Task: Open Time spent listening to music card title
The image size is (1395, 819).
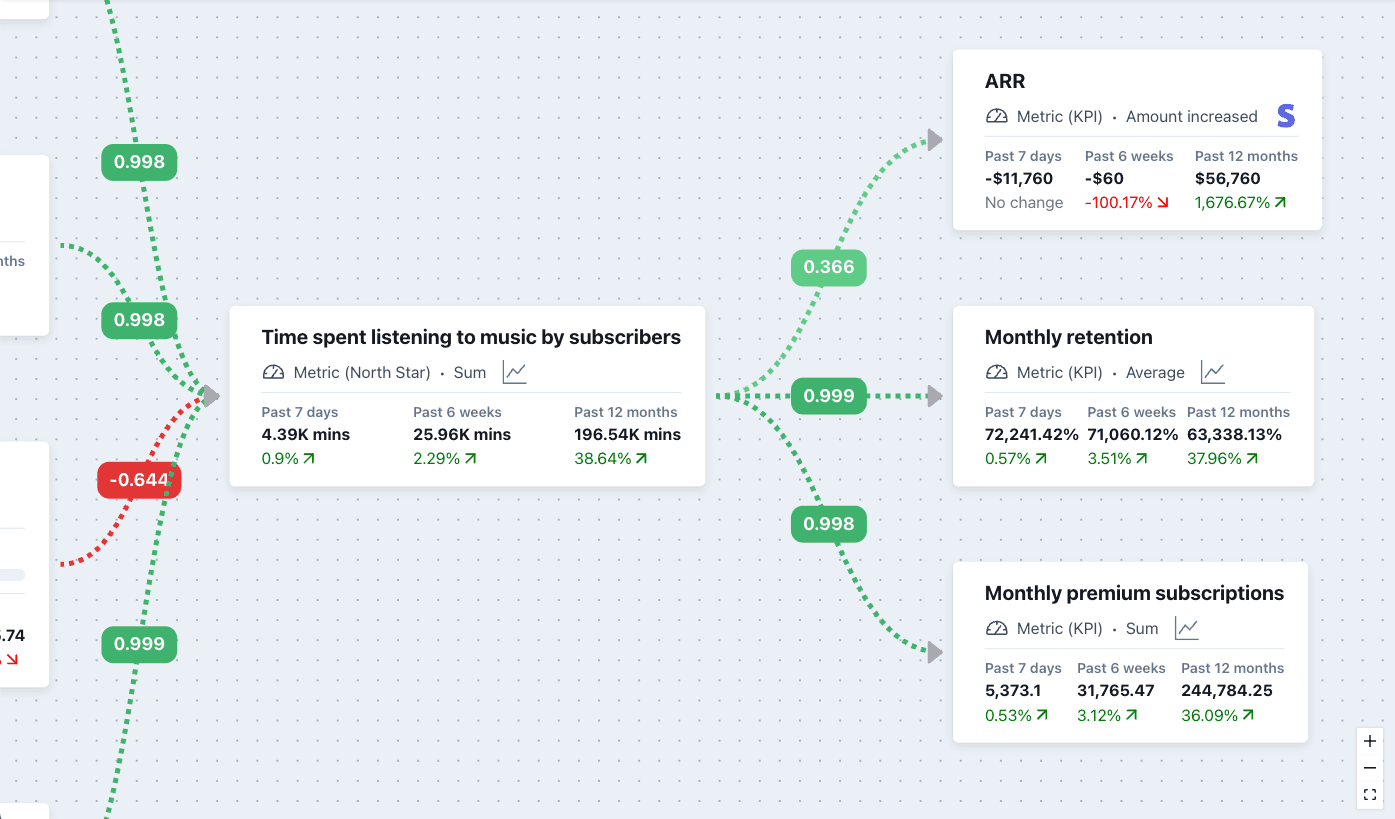Action: point(471,338)
